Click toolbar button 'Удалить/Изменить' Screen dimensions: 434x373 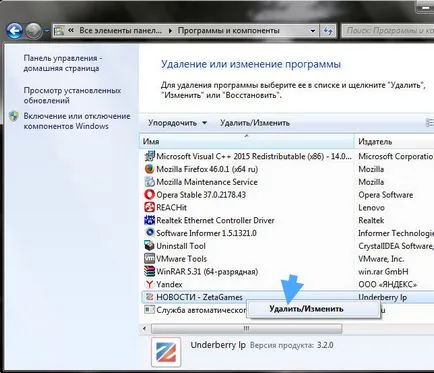click(255, 123)
